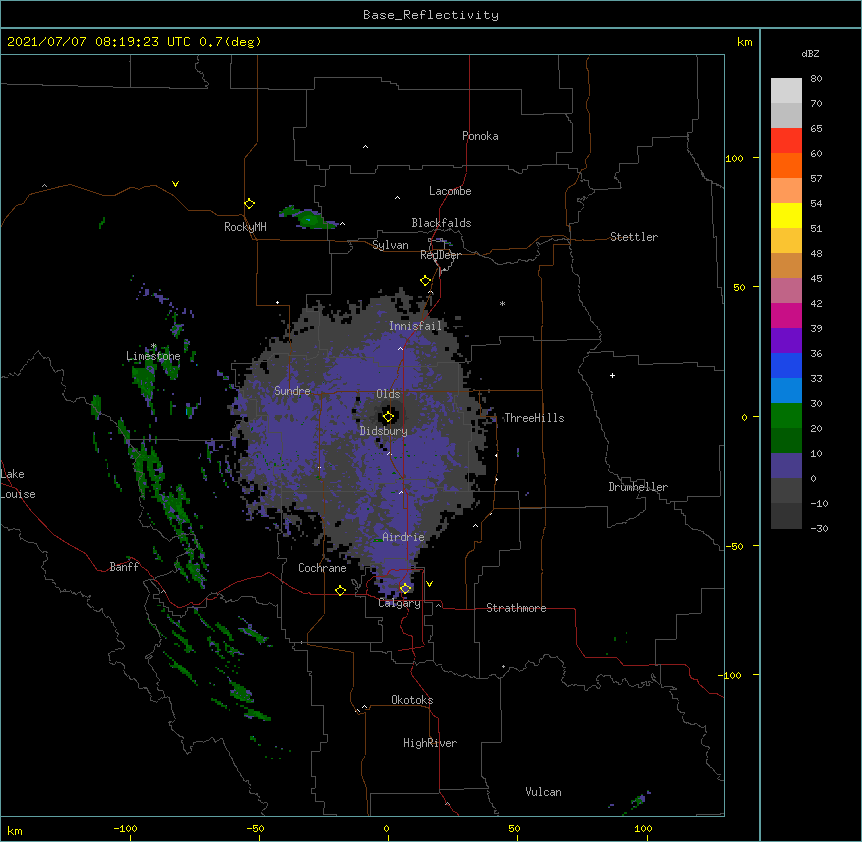
Task: Pick the bright green 20-30 dBZ swatch
Action: [x=786, y=416]
